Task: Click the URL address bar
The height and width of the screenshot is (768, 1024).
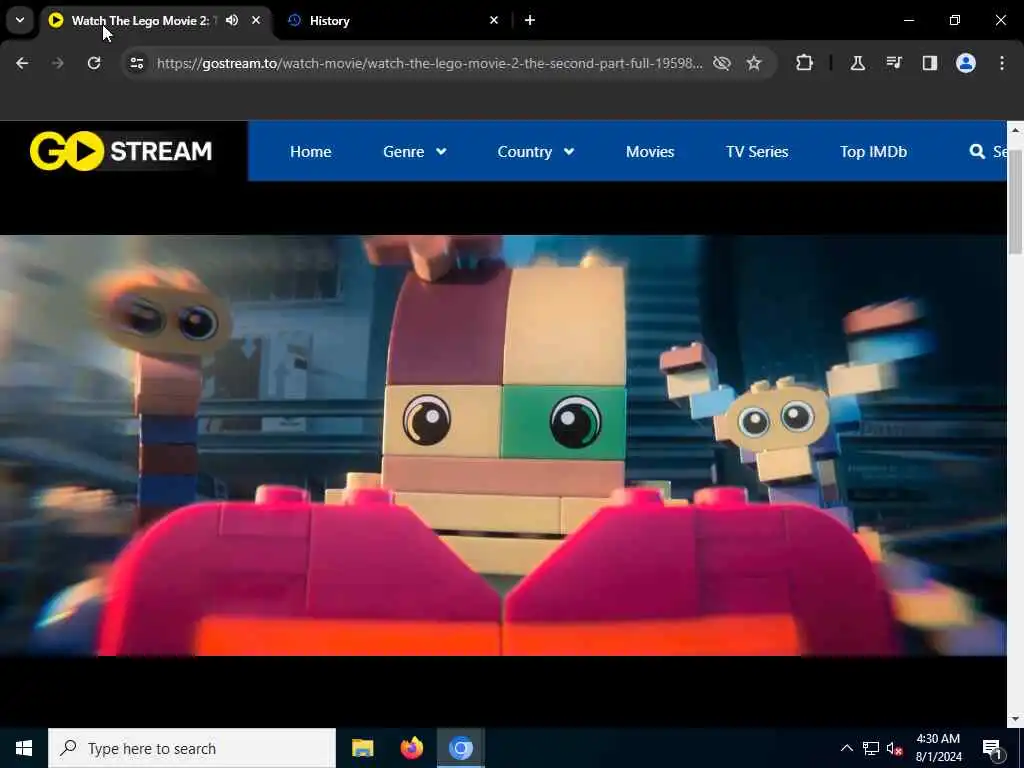Action: pos(429,63)
